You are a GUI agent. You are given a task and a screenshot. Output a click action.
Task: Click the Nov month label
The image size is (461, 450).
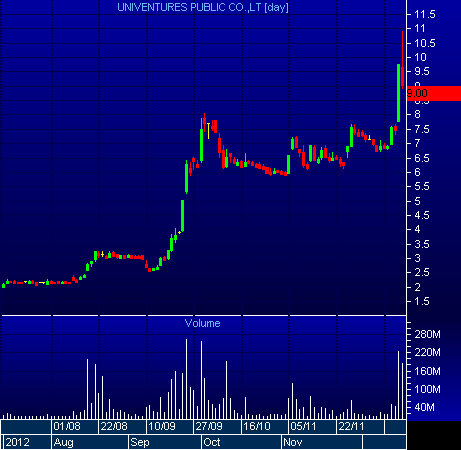pyautogui.click(x=292, y=442)
